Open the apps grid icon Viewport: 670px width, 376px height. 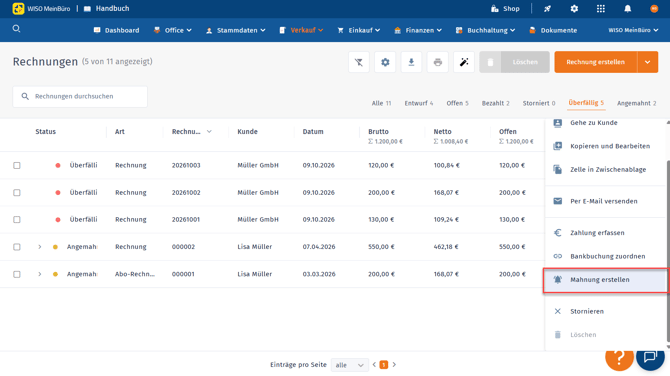click(601, 9)
